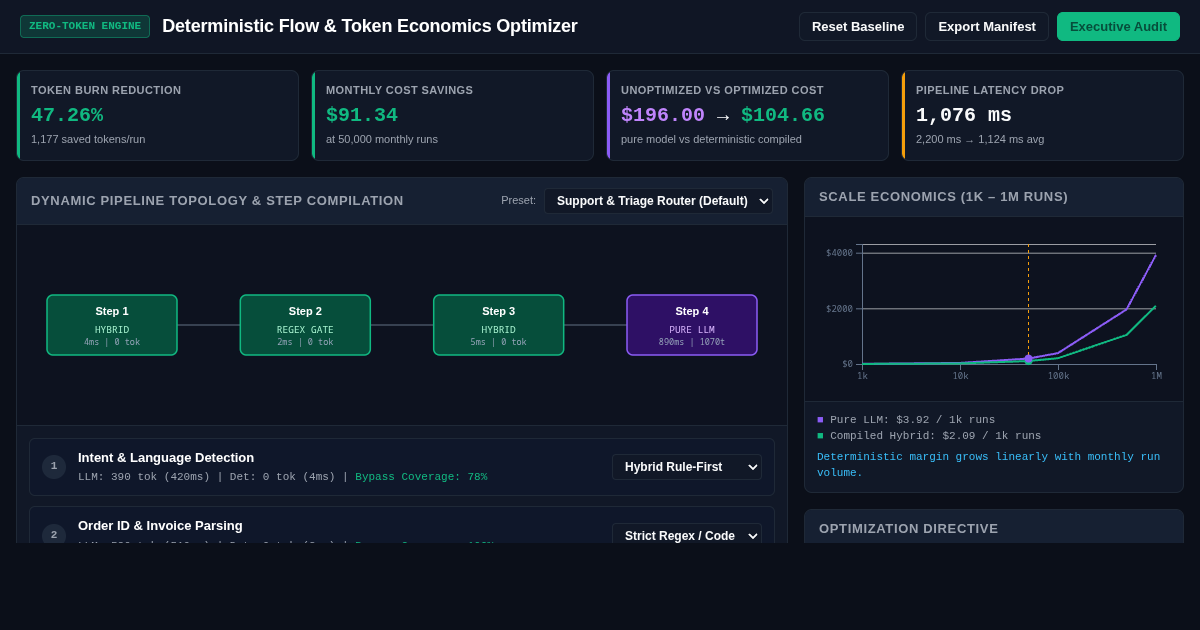Click the $4000 axis label on chart
The width and height of the screenshot is (1200, 630).
[x=839, y=253]
